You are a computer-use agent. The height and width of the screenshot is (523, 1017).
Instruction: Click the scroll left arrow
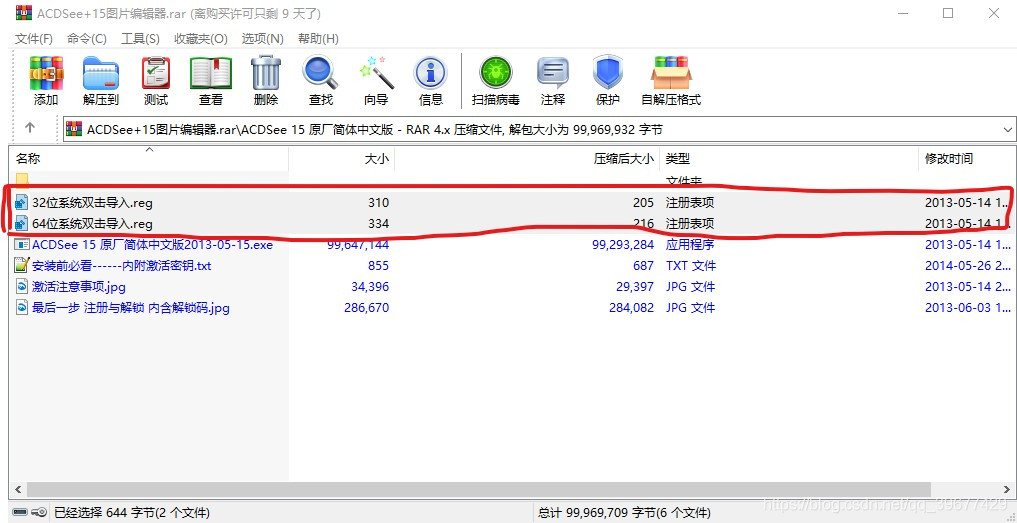(18, 489)
